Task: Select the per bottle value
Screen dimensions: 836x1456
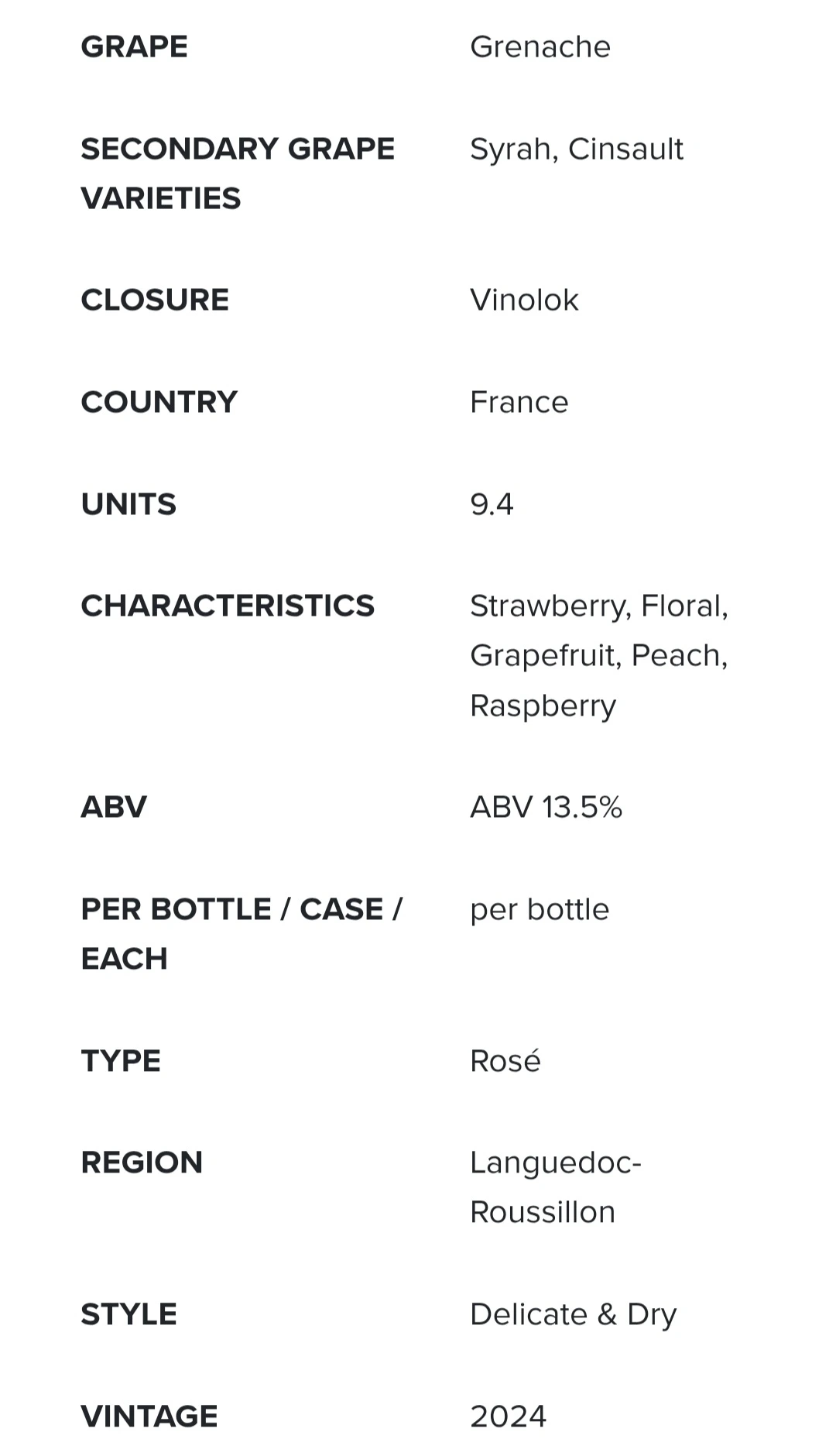Action: [540, 910]
